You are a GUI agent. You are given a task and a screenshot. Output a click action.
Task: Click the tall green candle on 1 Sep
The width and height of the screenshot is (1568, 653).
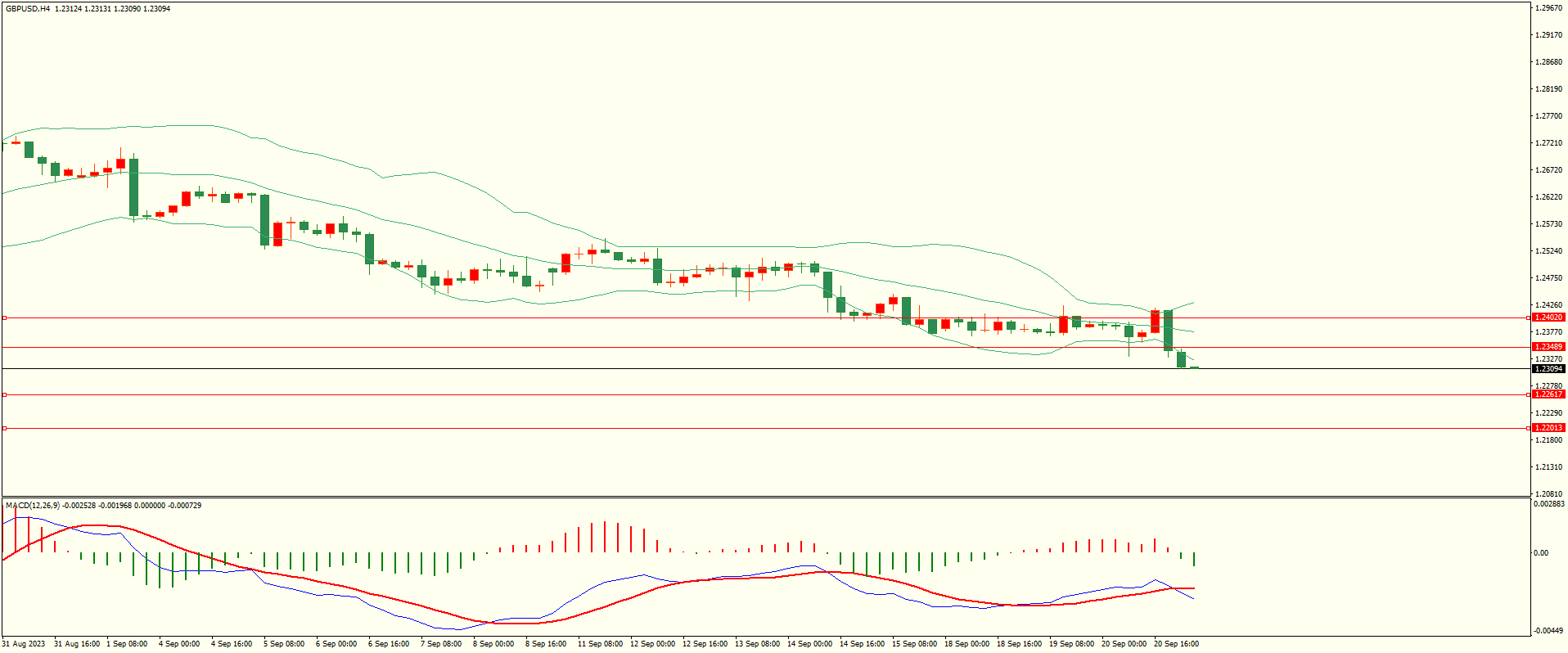coord(133,187)
